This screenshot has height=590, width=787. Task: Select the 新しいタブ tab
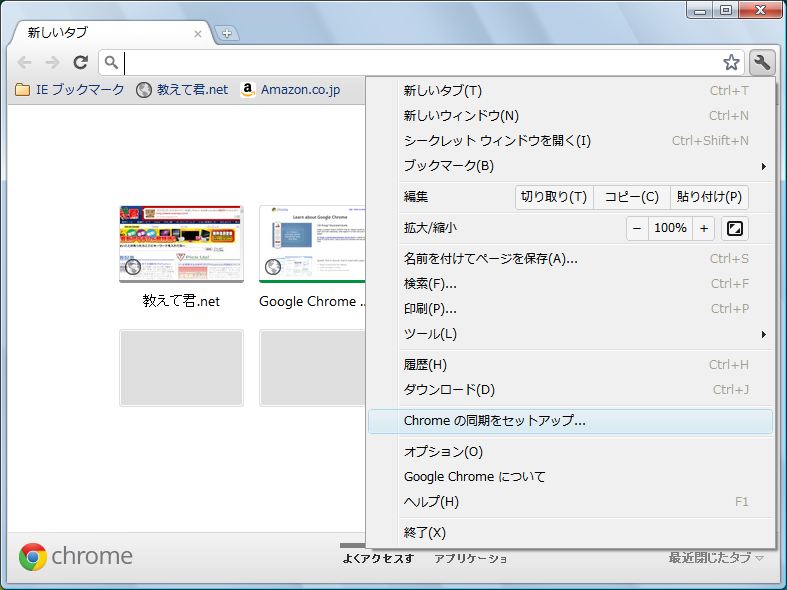pos(113,33)
